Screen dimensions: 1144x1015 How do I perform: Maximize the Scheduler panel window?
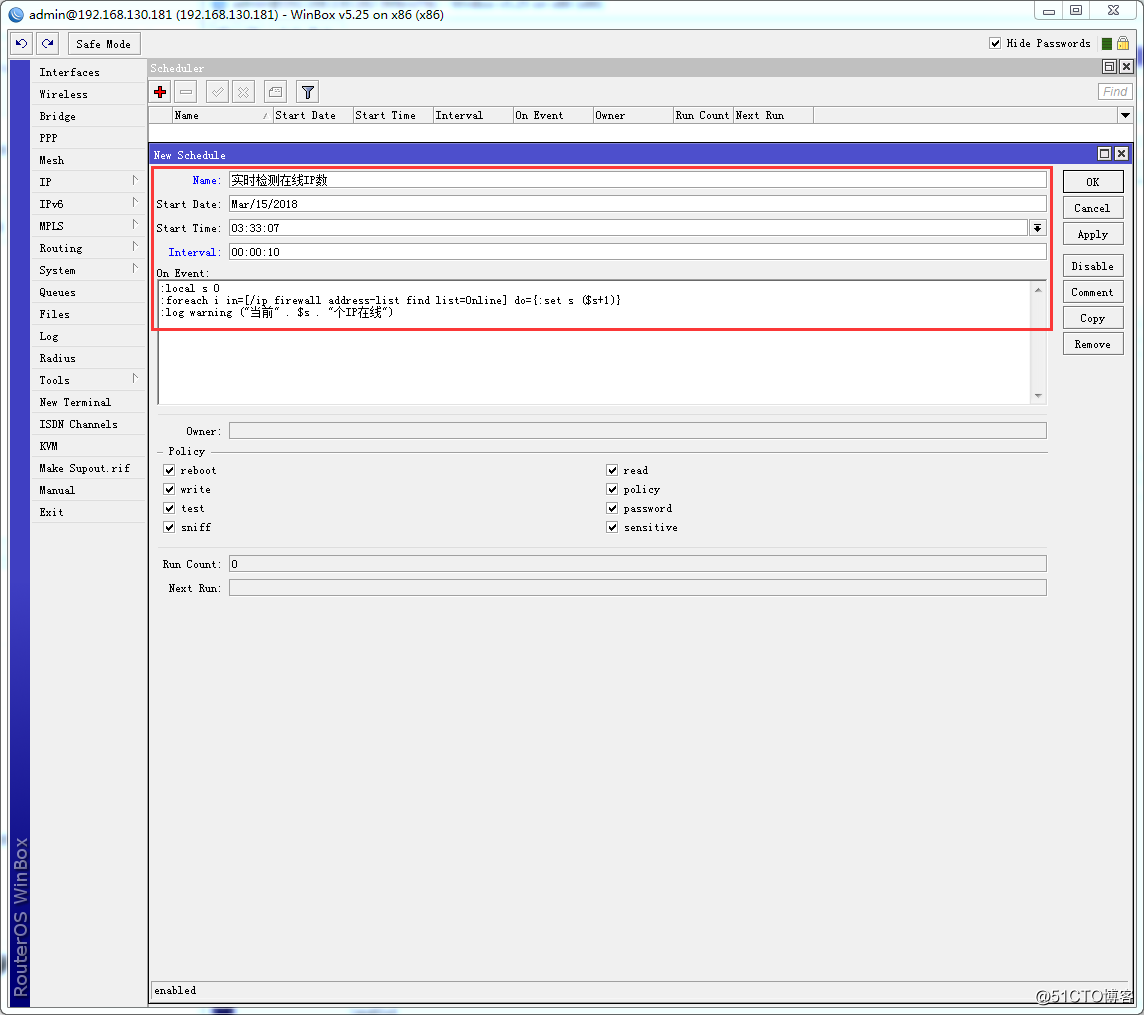coord(1109,67)
